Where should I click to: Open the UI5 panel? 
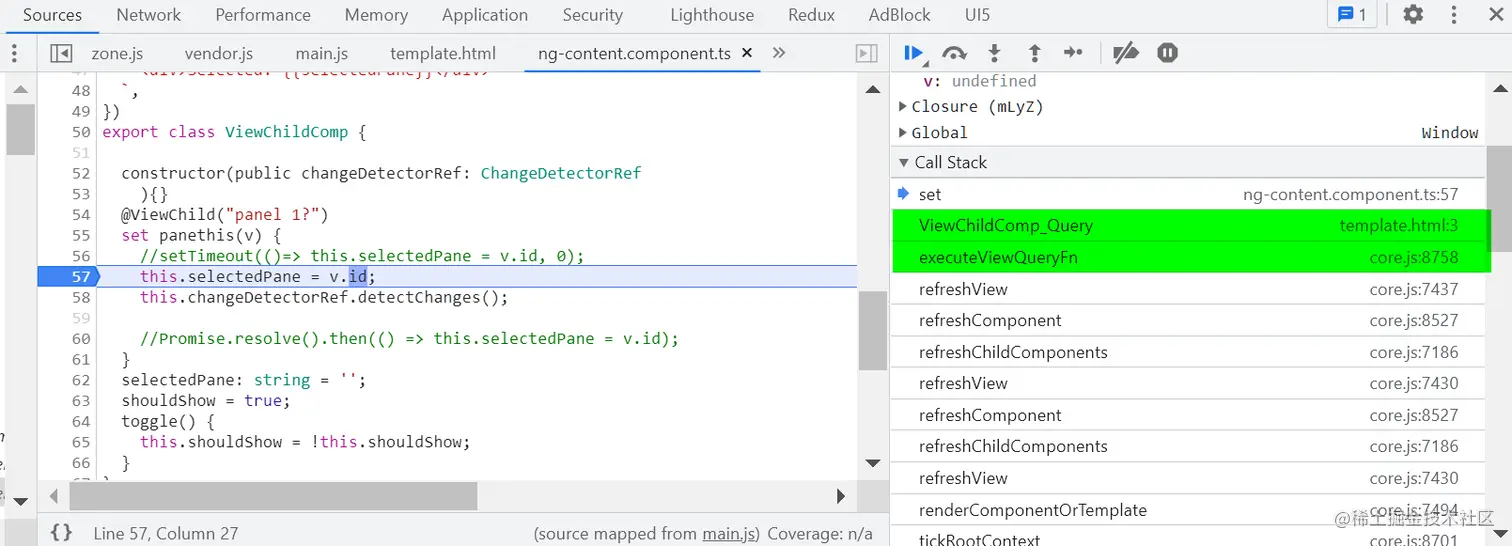pyautogui.click(x=977, y=15)
